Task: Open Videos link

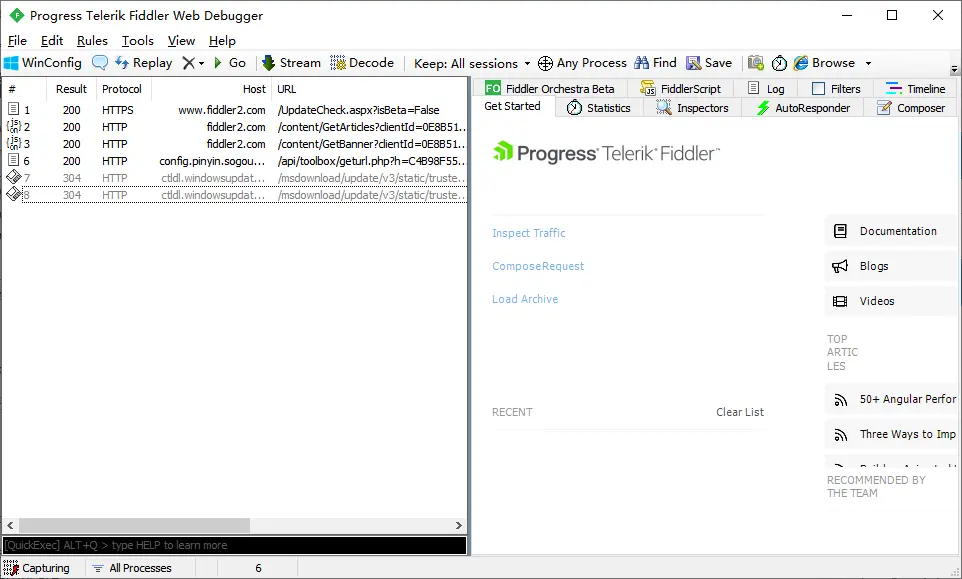Action: pyautogui.click(x=890, y=301)
